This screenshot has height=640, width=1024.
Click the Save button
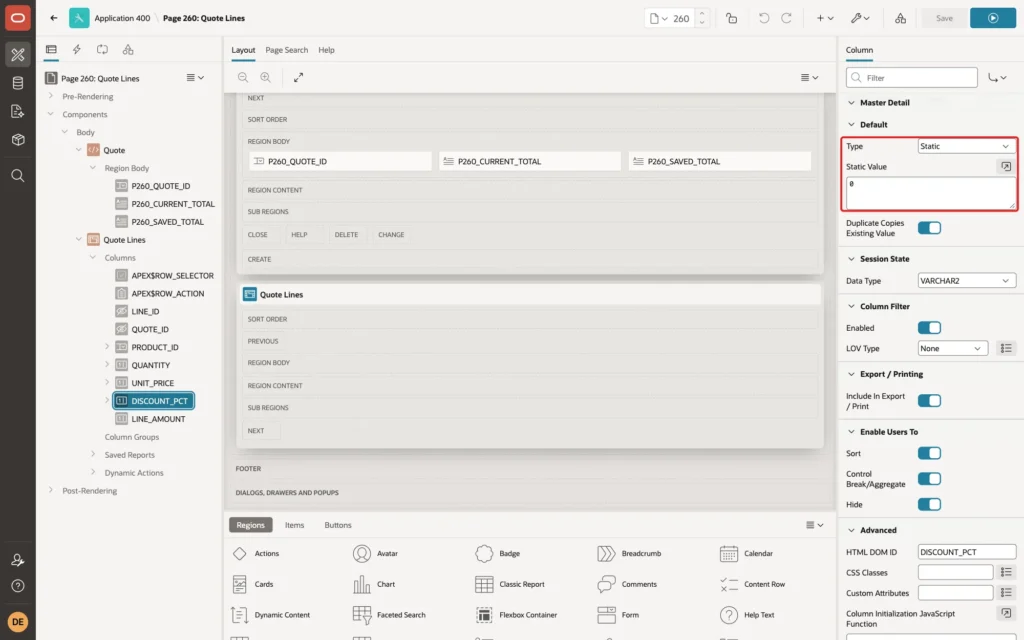pos(944,18)
